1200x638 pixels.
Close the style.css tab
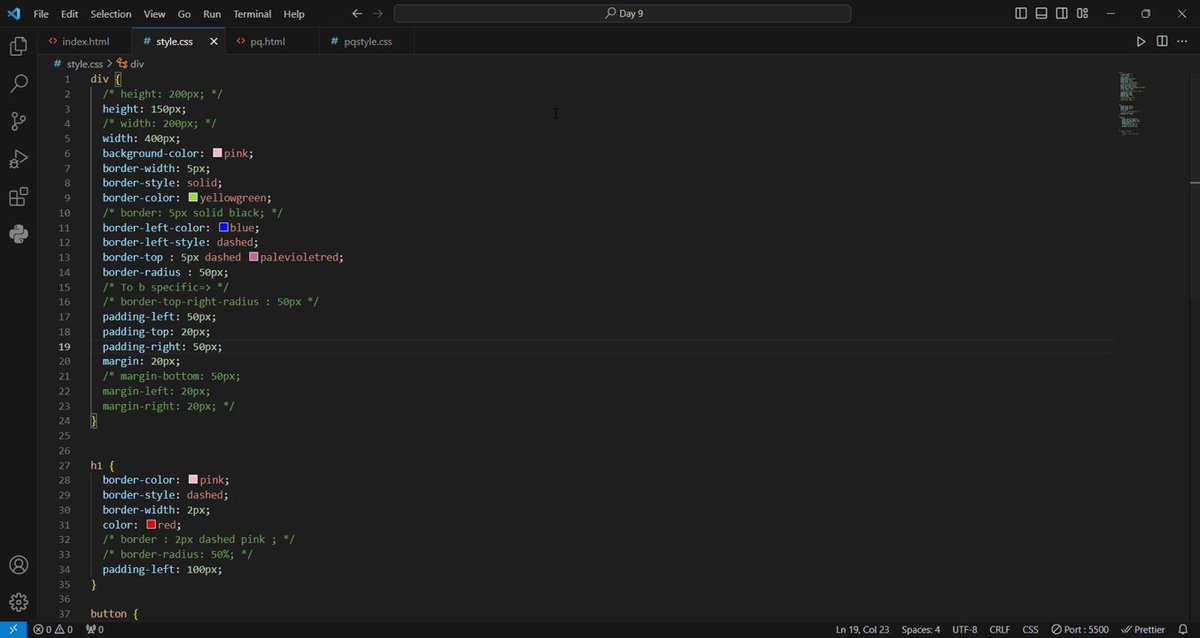click(214, 42)
